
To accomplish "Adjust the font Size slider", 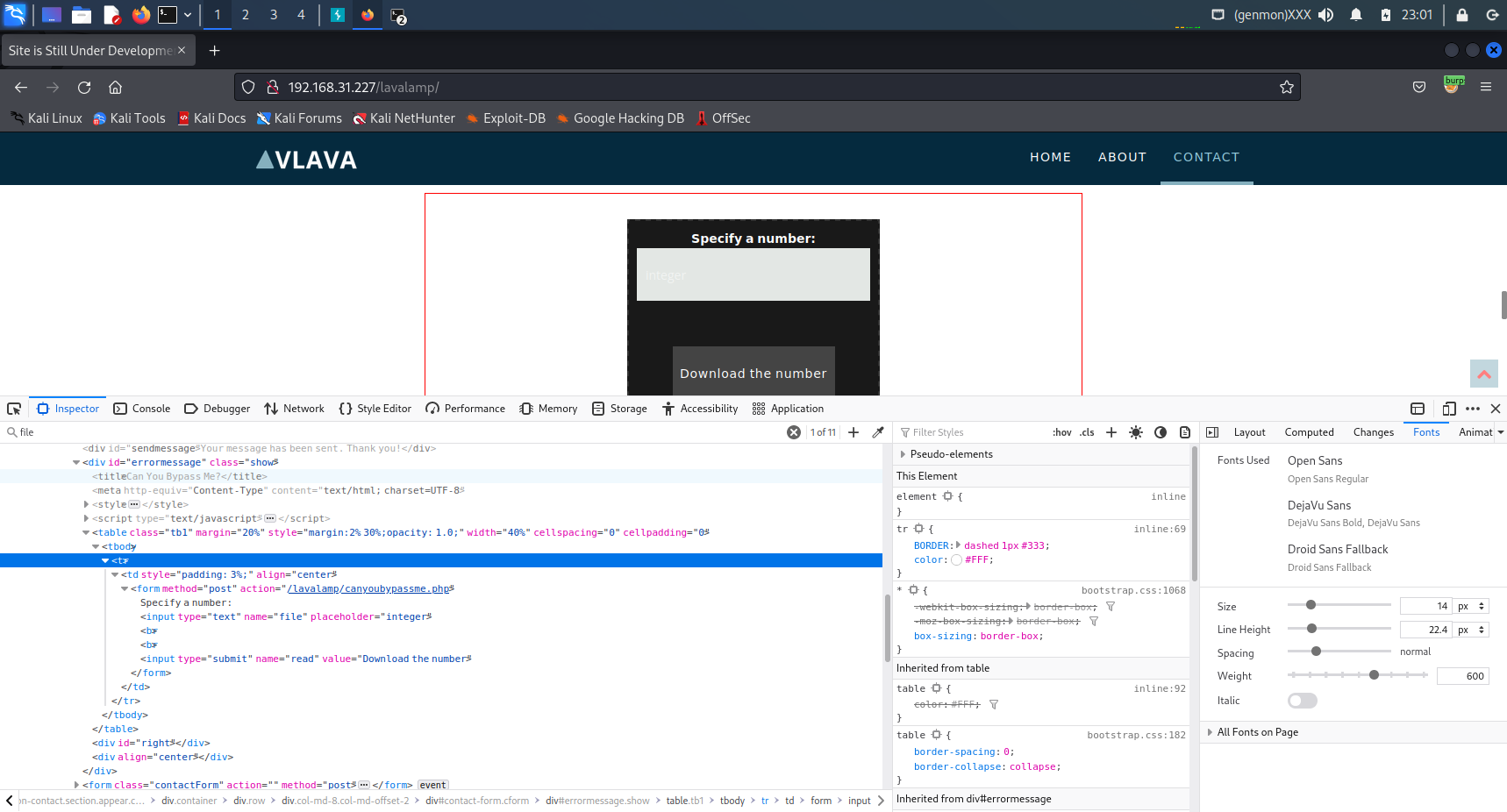I will click(1339, 605).
